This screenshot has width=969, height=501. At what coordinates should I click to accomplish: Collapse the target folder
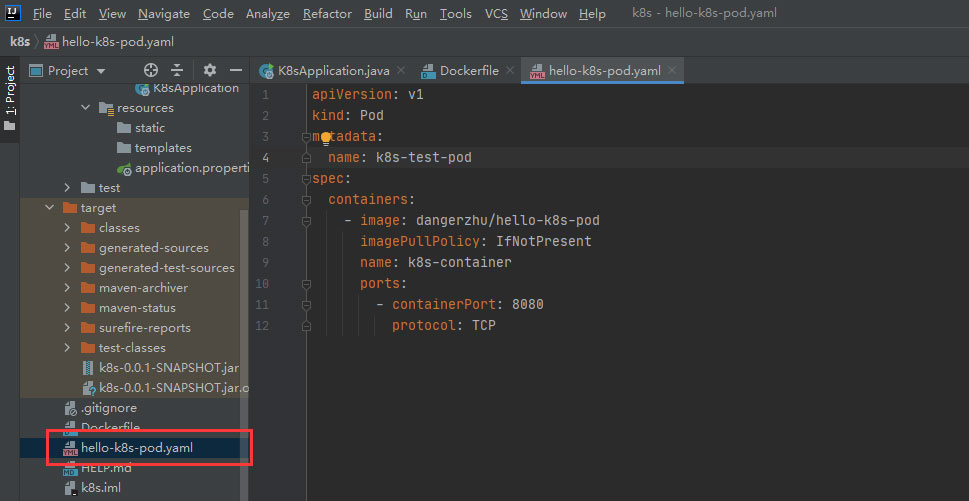(x=49, y=208)
